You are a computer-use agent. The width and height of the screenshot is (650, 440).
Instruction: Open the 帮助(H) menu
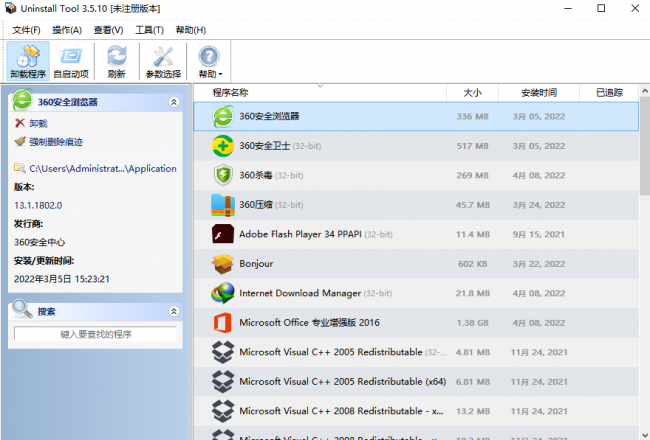coord(191,30)
